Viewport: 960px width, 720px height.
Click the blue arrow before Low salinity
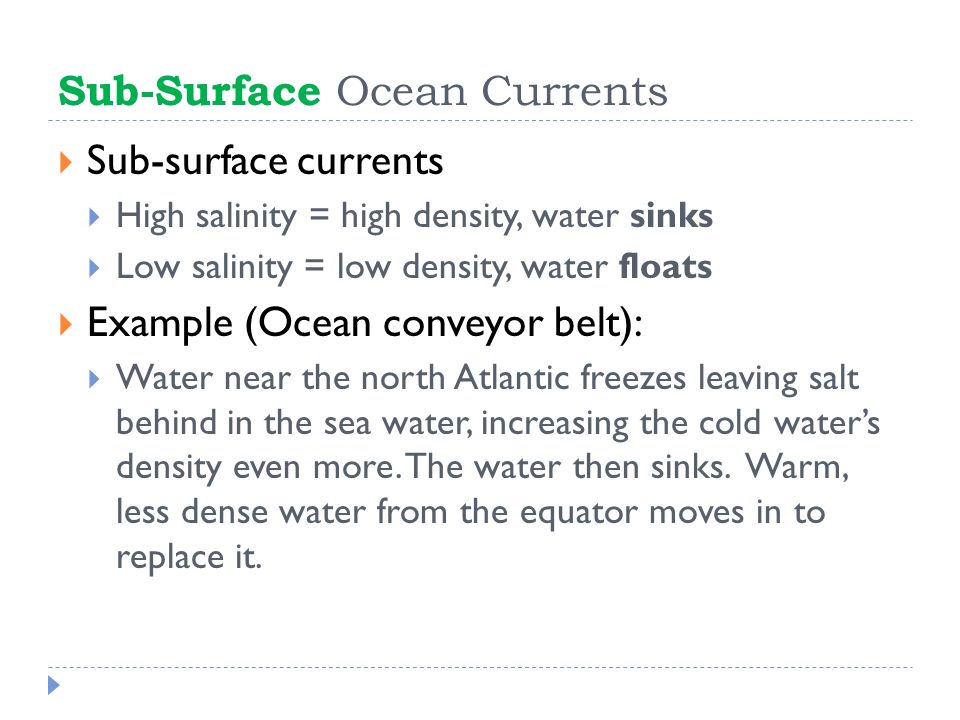[x=94, y=268]
